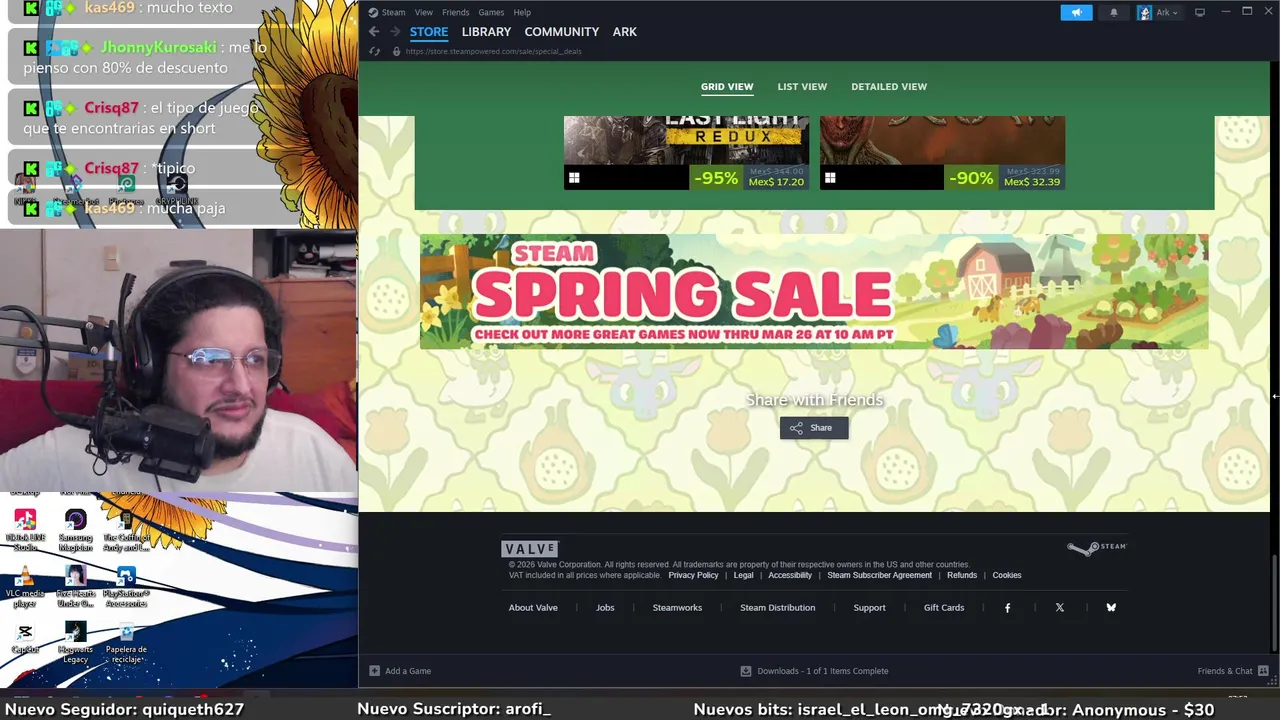The height and width of the screenshot is (720, 1280).
Task: Open Five Hearts Under One desktop shortcut
Action: click(x=75, y=587)
